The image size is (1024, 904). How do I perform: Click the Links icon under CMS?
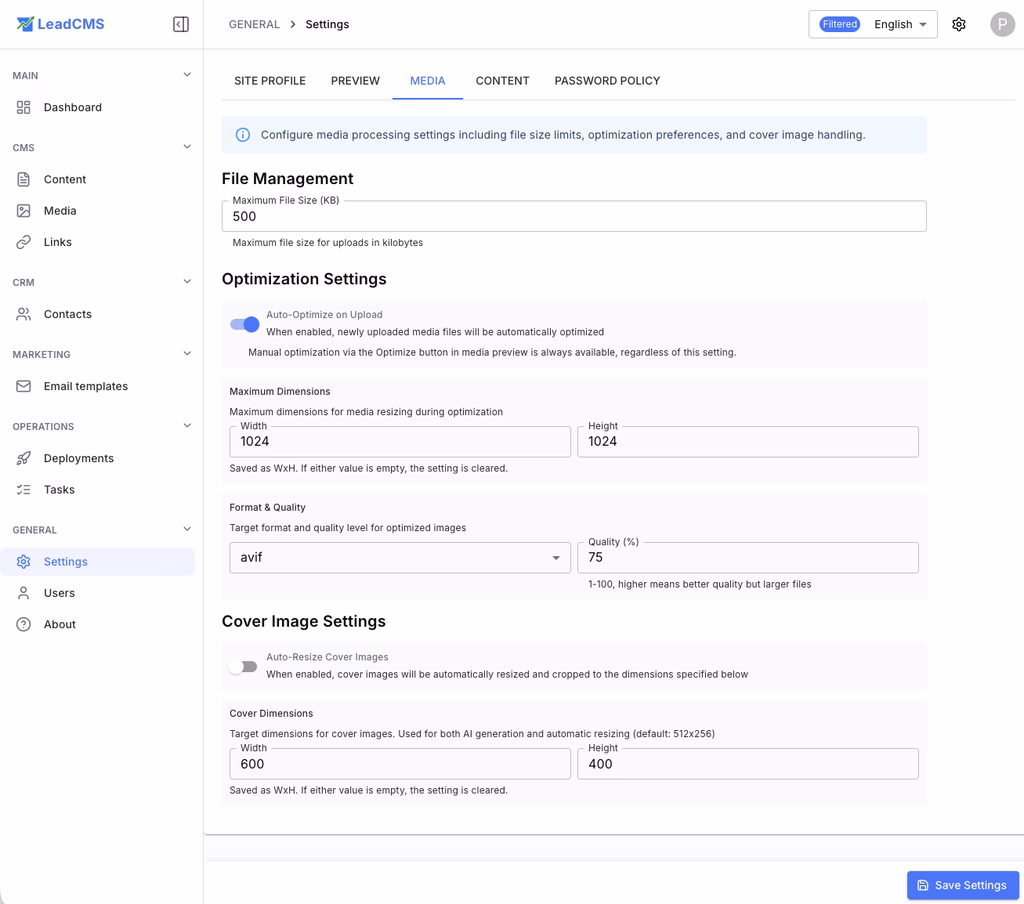pyautogui.click(x=24, y=241)
